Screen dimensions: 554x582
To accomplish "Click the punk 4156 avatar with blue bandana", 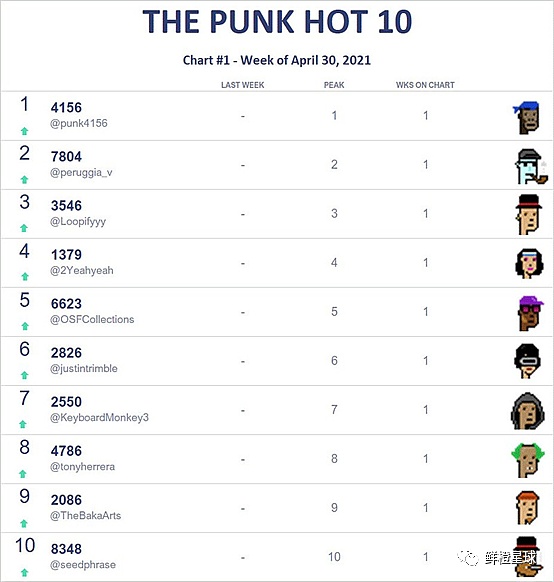I will coord(526,117).
